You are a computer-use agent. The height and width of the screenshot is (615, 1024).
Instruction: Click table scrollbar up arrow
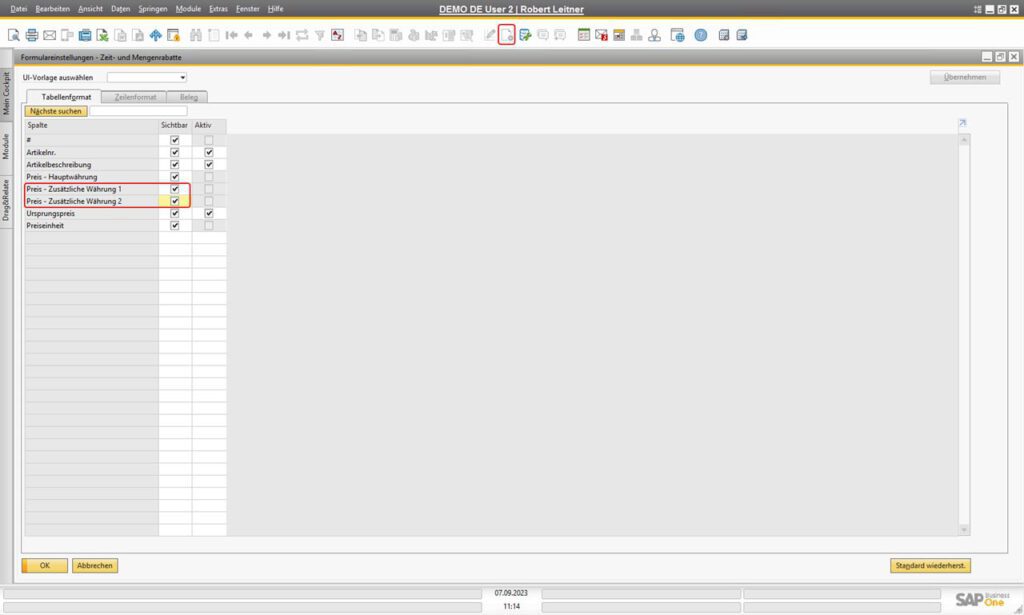tap(964, 140)
